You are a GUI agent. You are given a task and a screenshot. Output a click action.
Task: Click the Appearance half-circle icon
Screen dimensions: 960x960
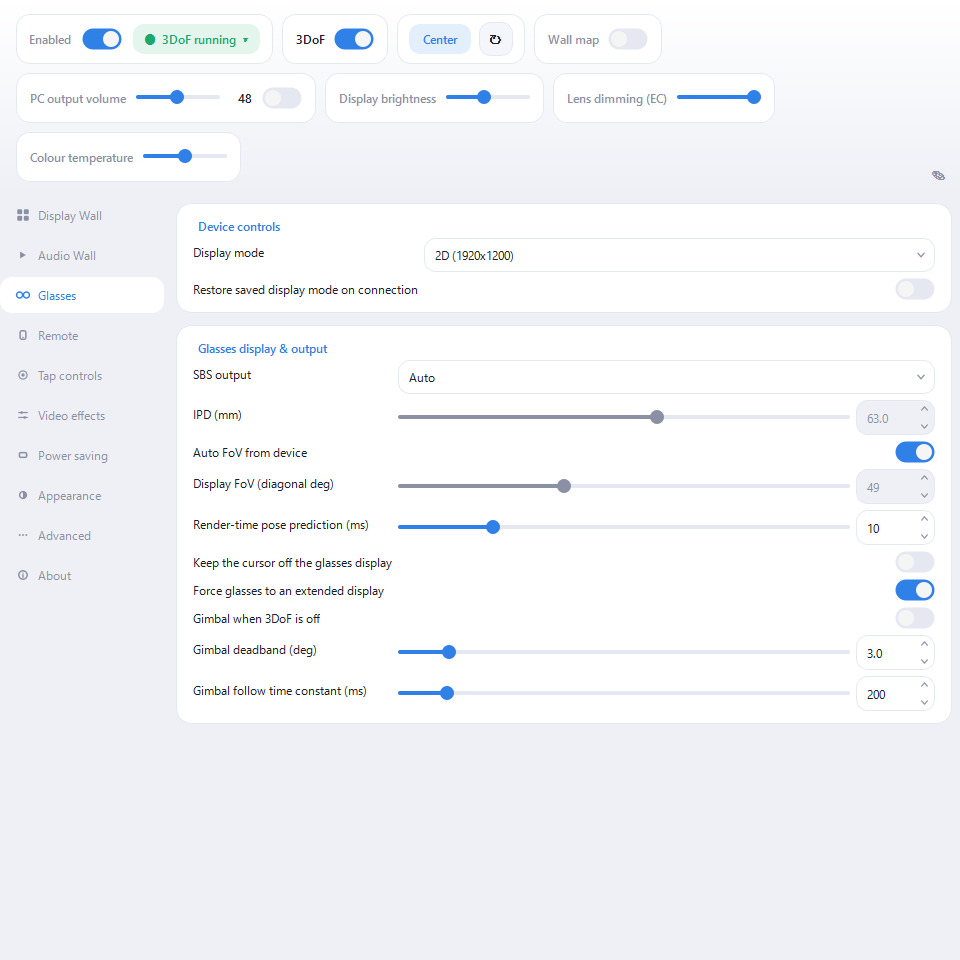click(x=23, y=495)
